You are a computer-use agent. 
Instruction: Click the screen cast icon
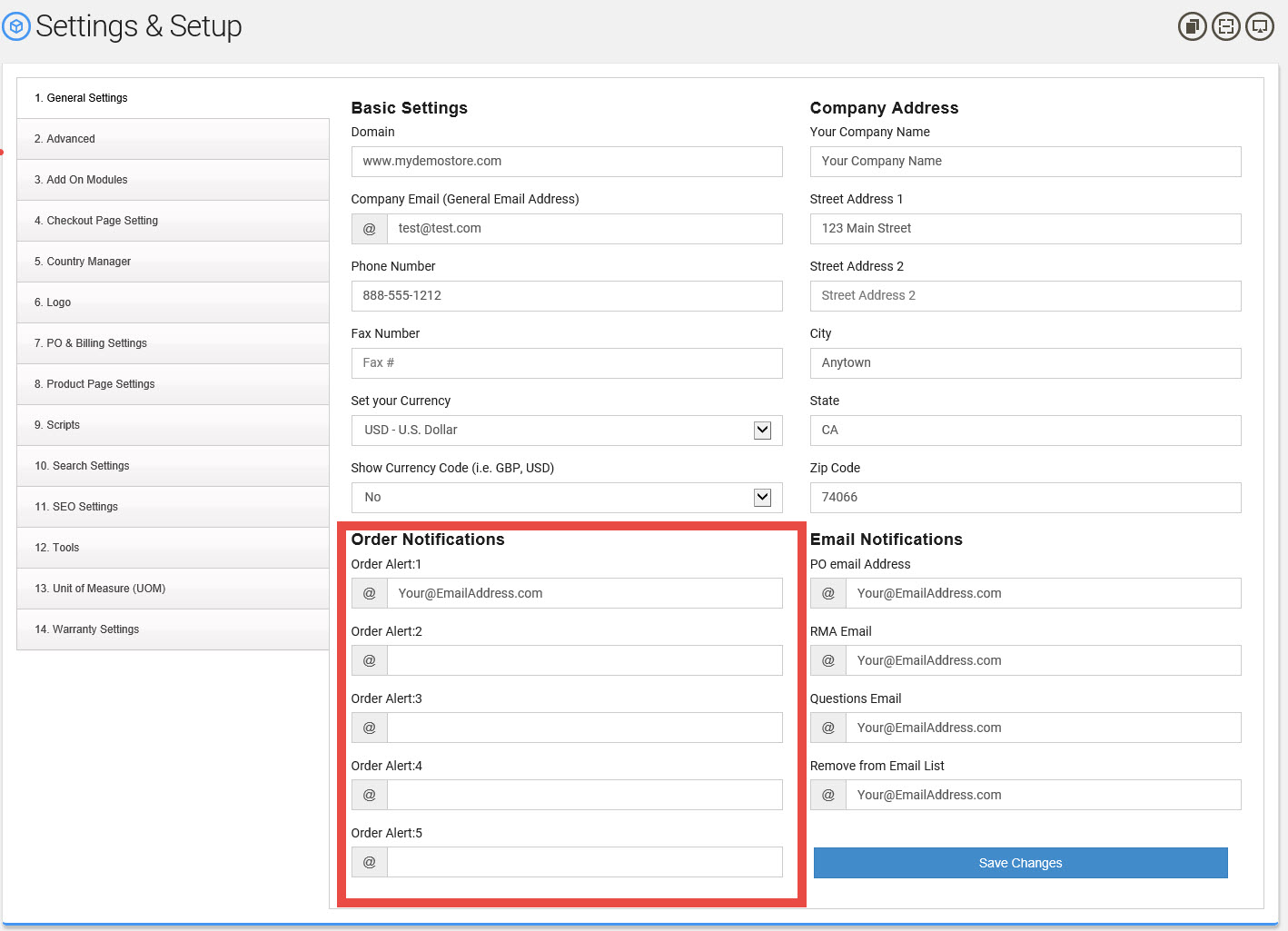point(1260,26)
